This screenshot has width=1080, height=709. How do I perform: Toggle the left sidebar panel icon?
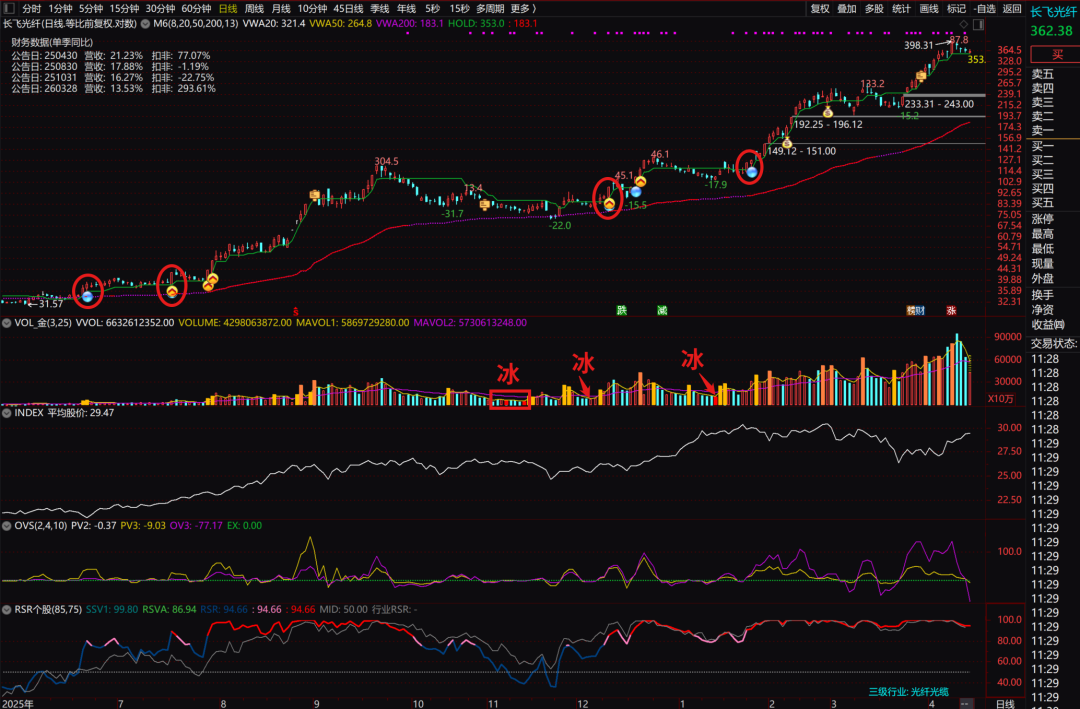pyautogui.click(x=9, y=8)
